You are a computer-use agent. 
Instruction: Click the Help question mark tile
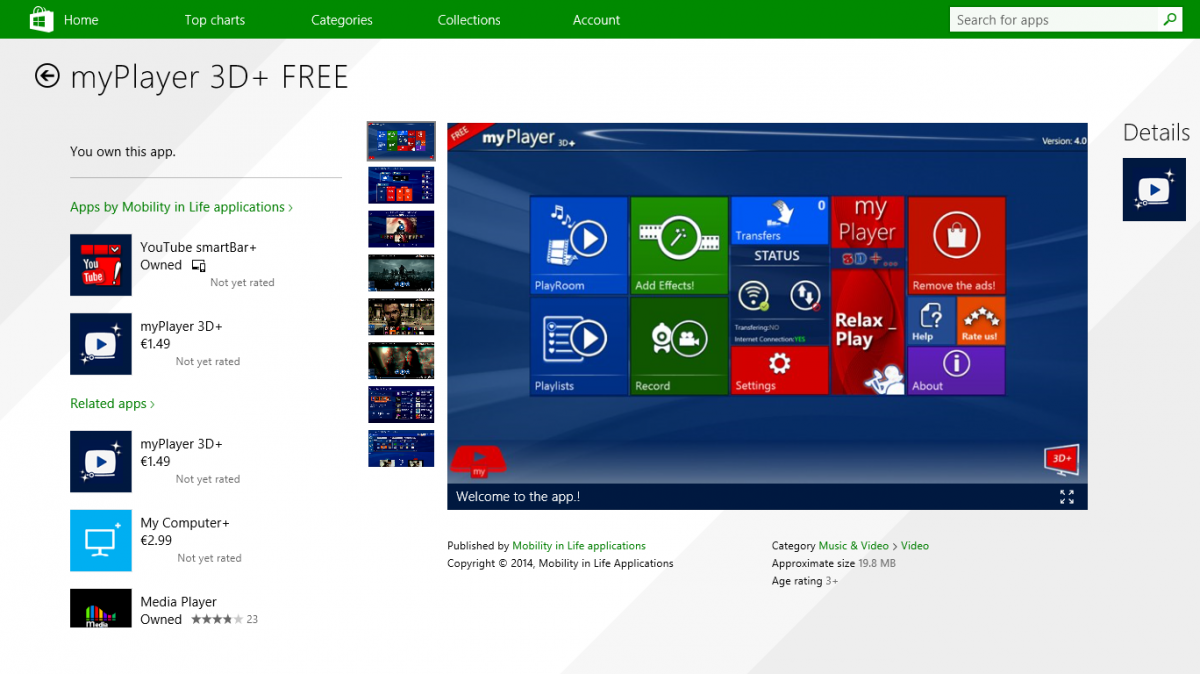[932, 321]
